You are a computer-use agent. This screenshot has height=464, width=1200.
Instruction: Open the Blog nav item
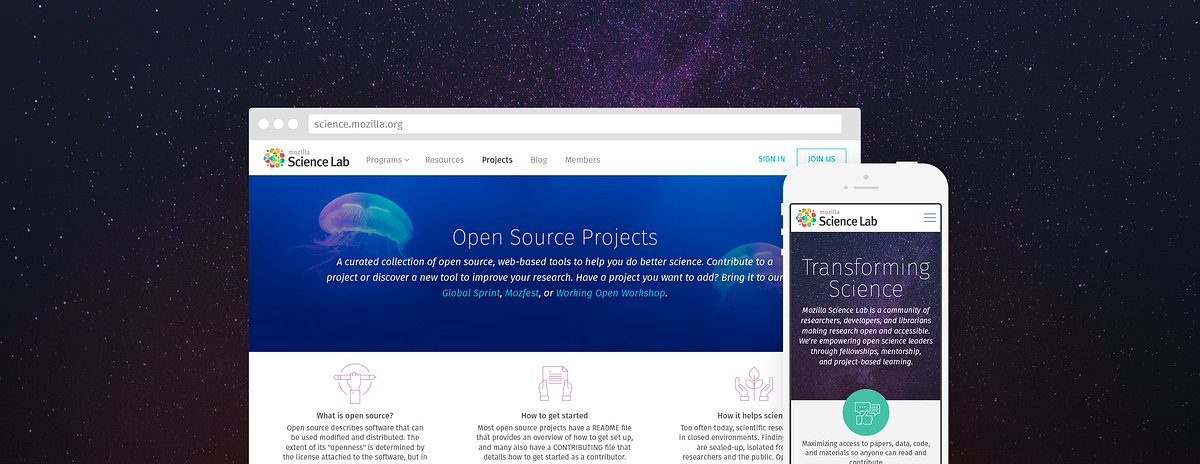point(538,160)
